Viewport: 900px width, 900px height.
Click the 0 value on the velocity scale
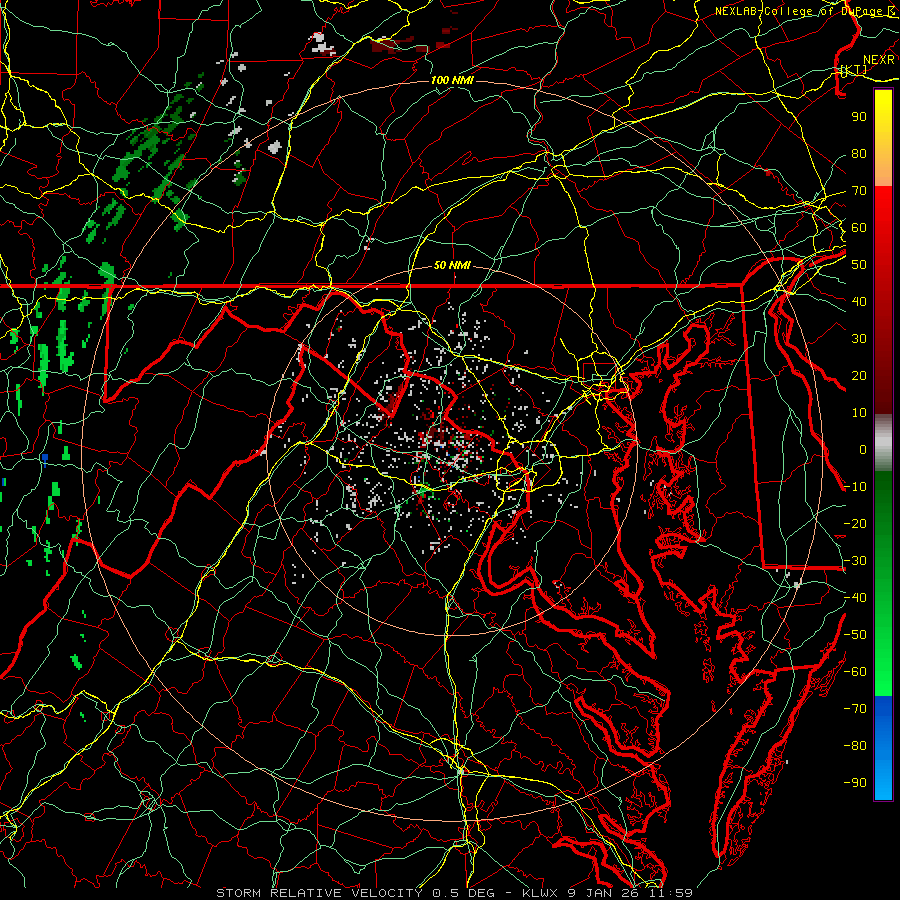(863, 449)
